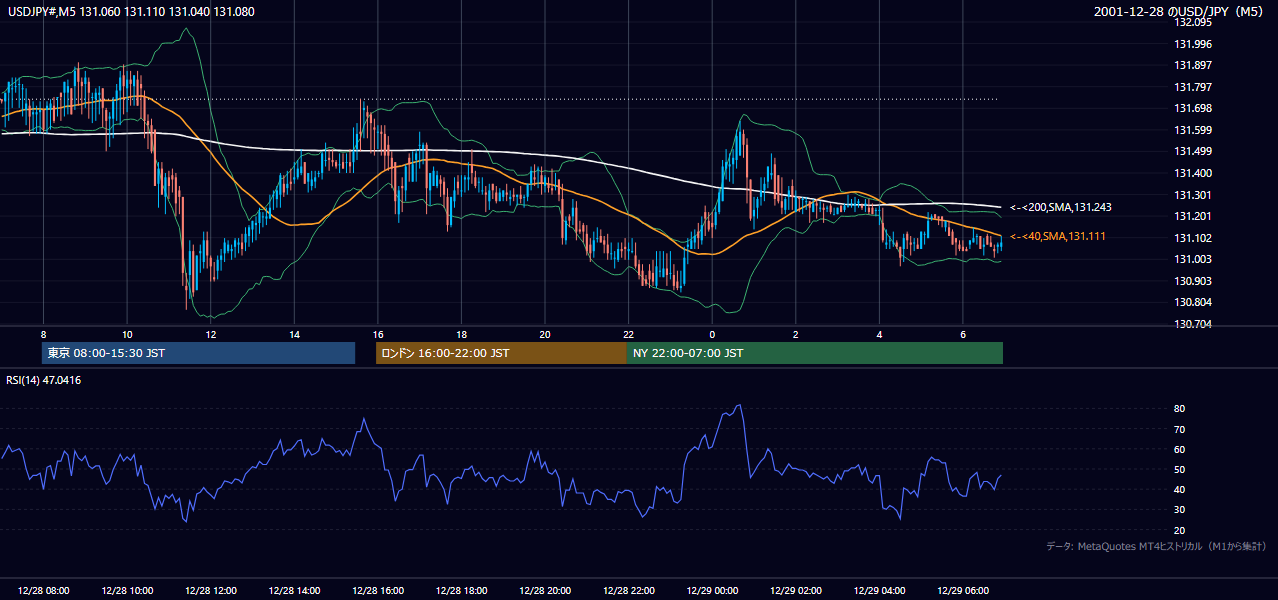1278x600 pixels.
Task: Click the bottom time label 12/28 14:00
Action: coord(294,591)
